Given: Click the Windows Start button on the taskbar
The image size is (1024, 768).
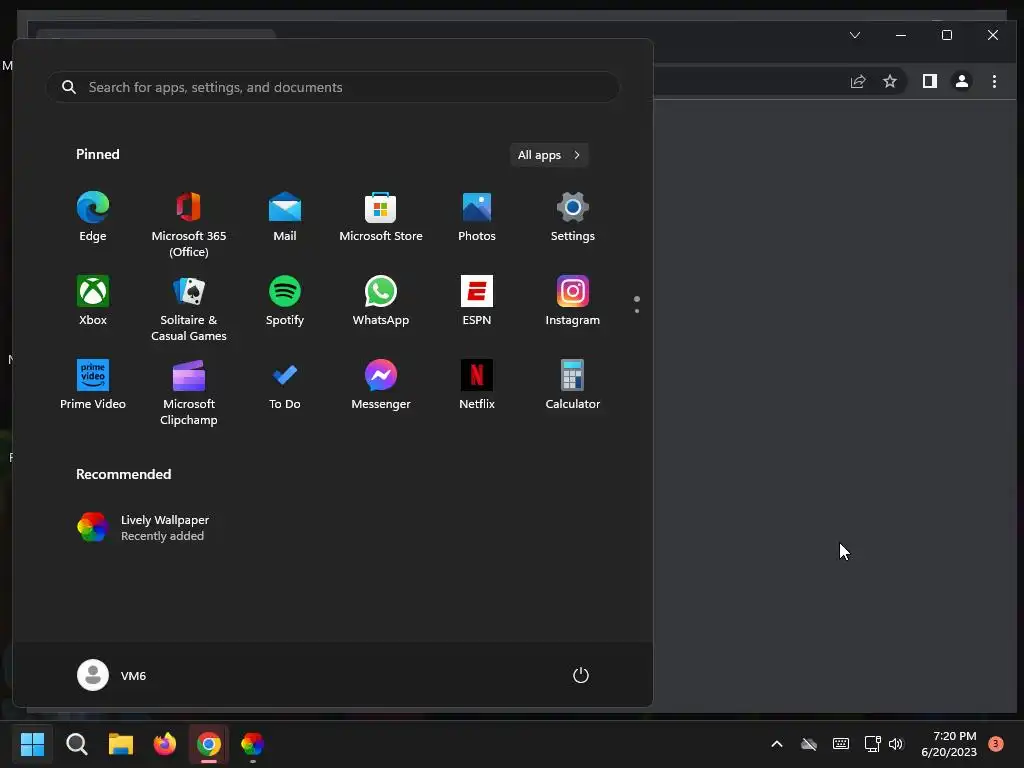Looking at the screenshot, I should point(32,744).
